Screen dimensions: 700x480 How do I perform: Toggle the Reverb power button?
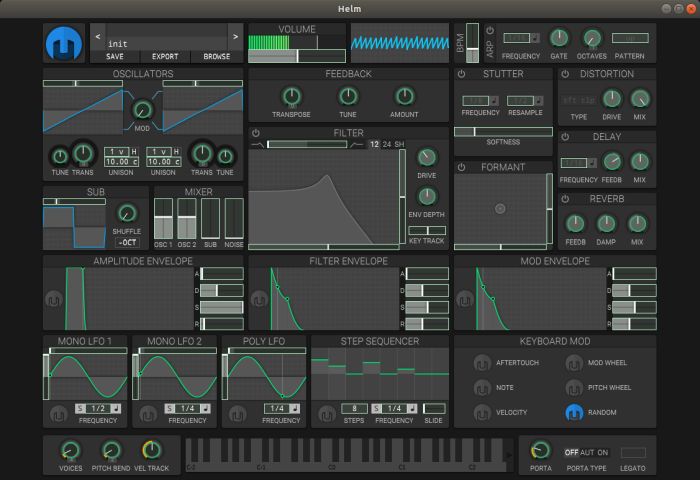565,199
